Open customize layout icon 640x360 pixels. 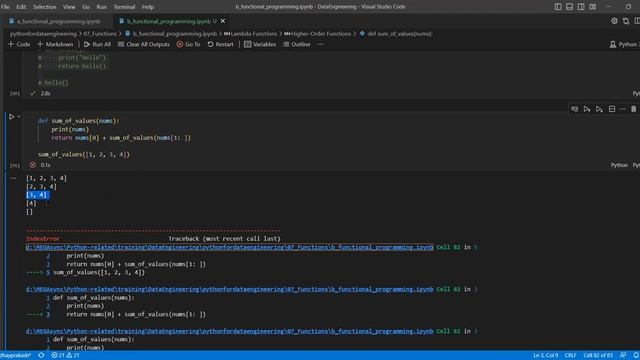point(592,7)
